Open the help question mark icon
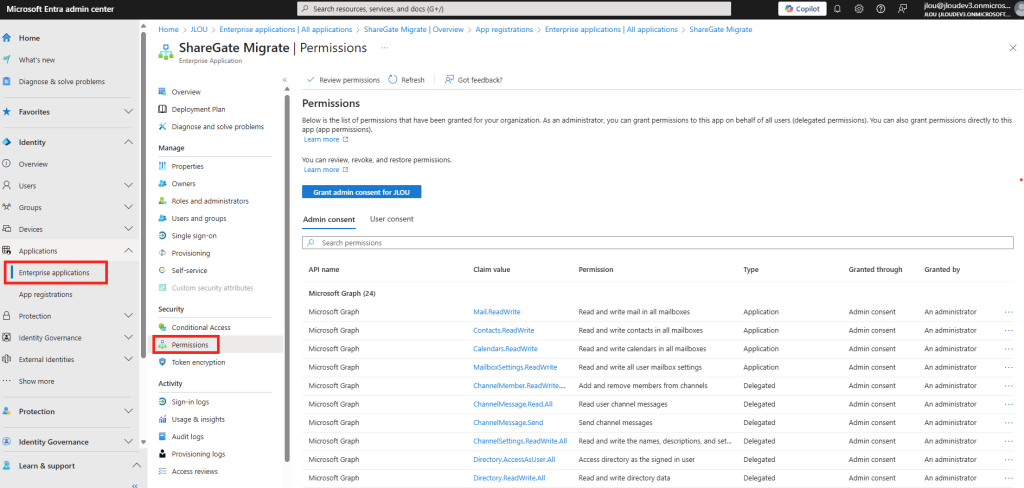Screen dimensions: 1024x488 point(881,8)
